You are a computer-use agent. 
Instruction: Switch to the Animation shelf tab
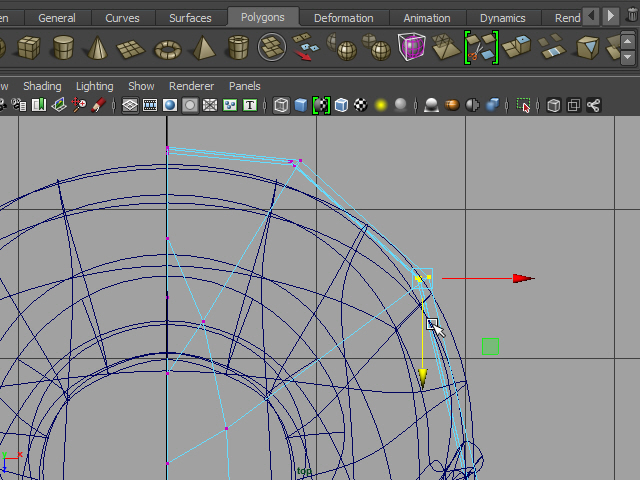point(427,18)
